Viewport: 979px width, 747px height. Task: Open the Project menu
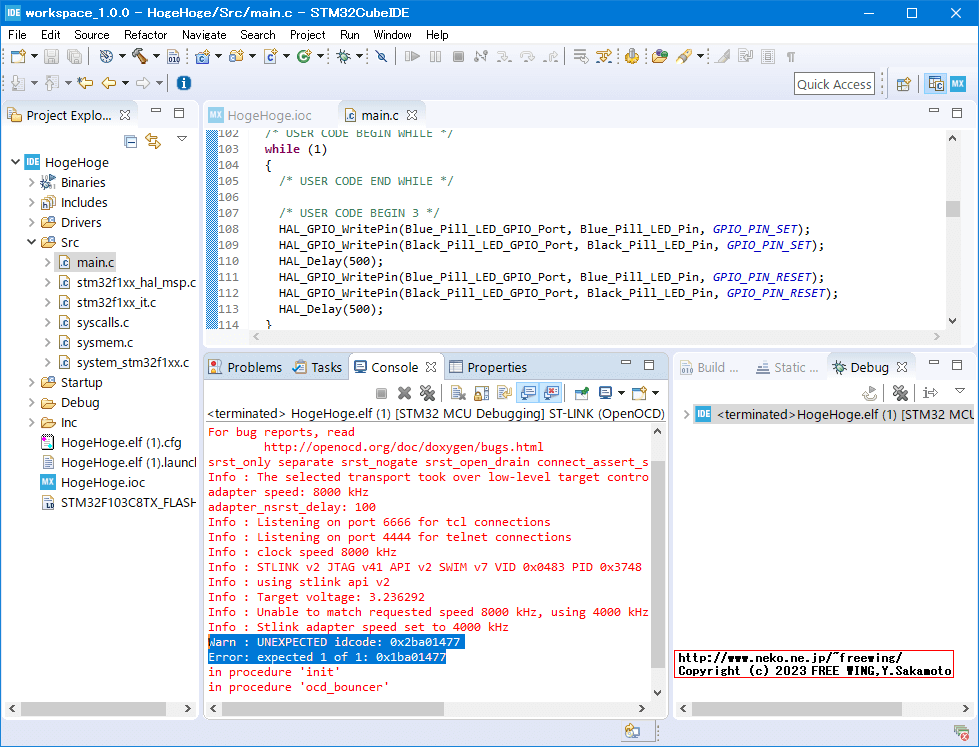[307, 34]
